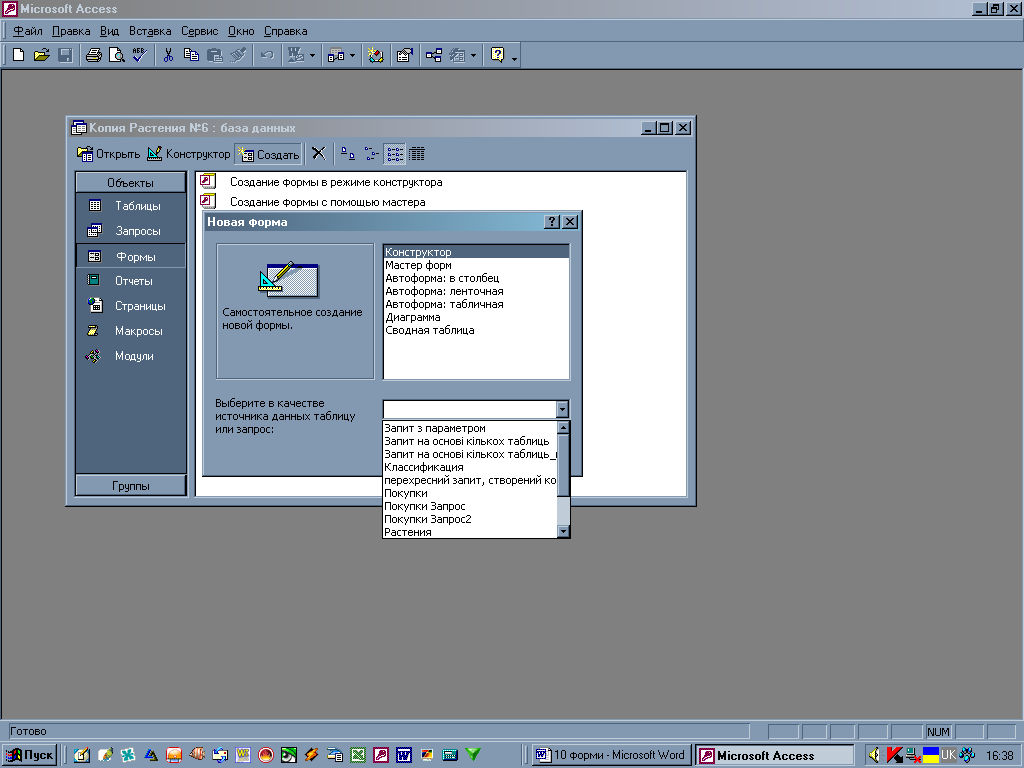Click the Группы bar button
This screenshot has height=768, width=1024.
pyautogui.click(x=131, y=486)
